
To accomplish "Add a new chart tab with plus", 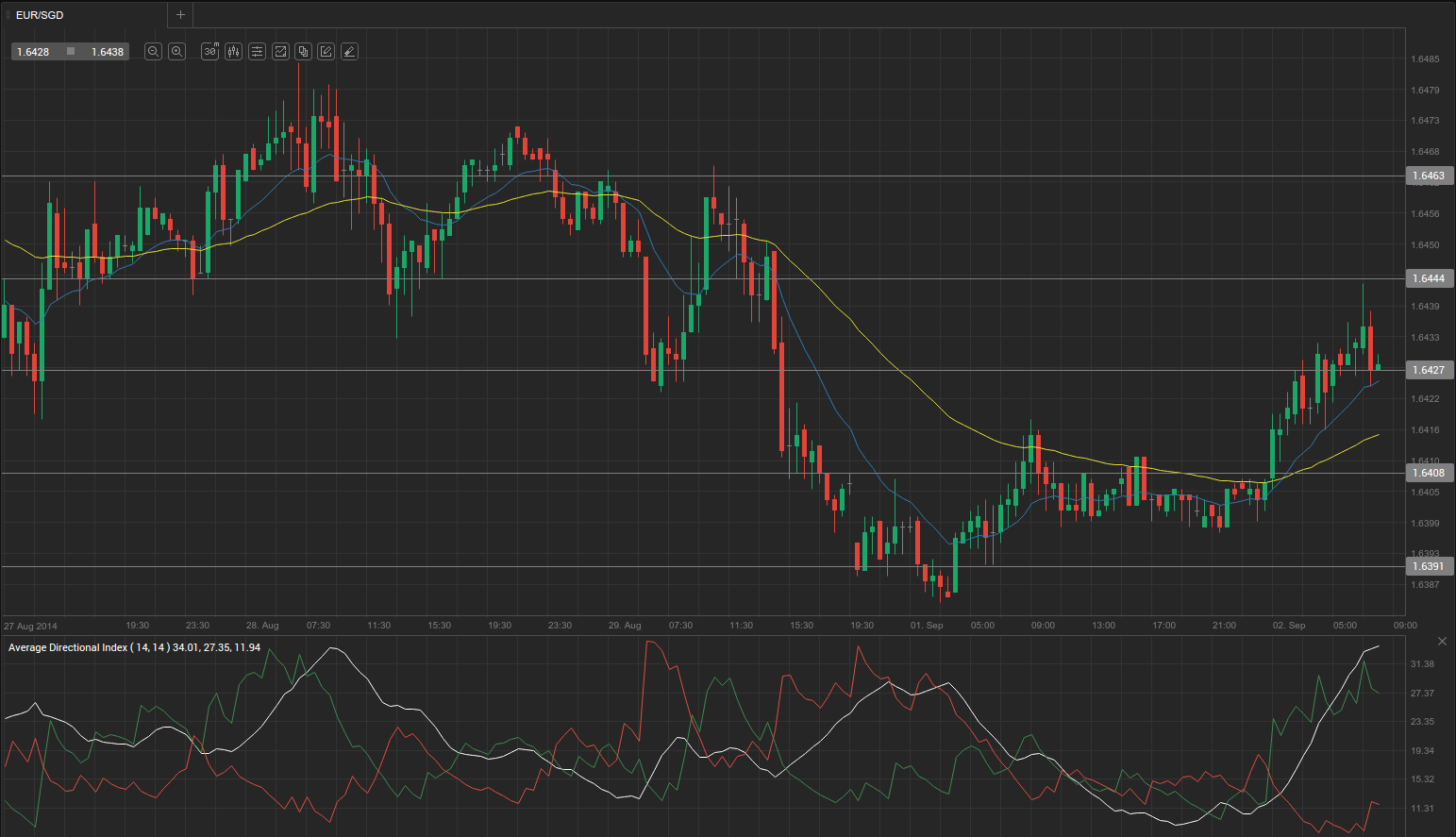I will [180, 15].
